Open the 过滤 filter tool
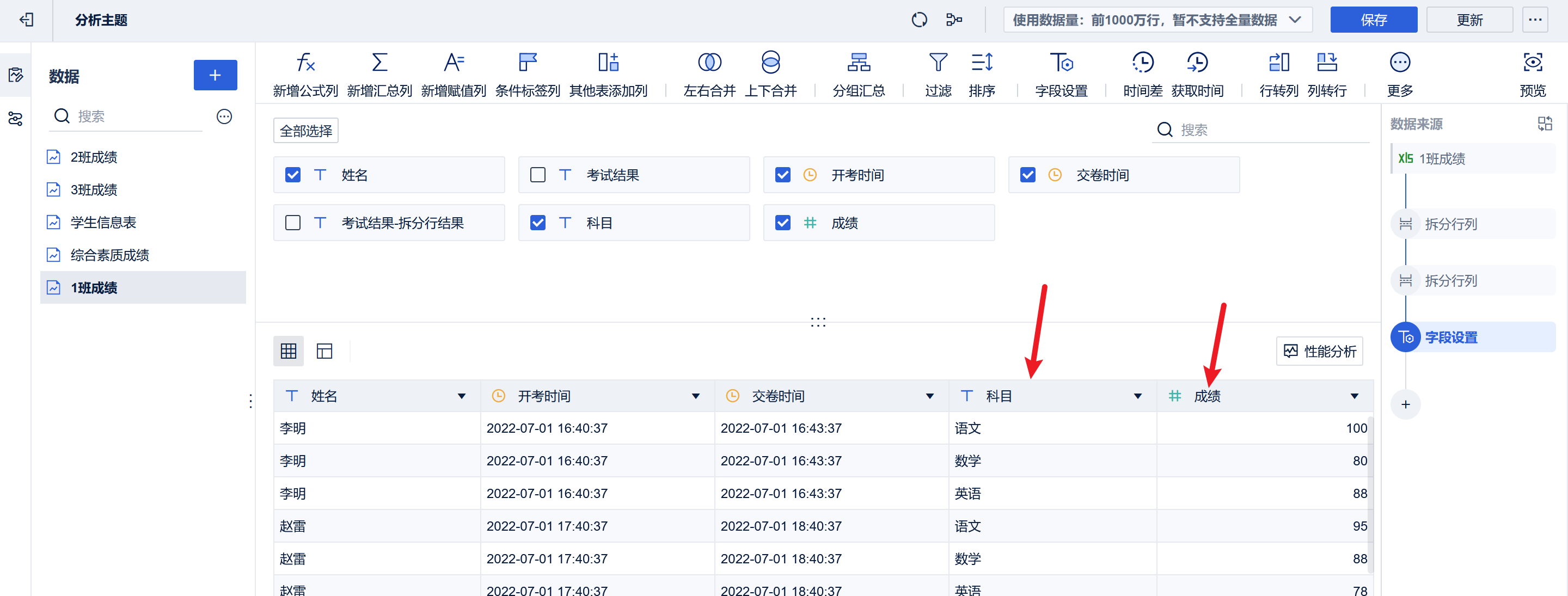 coord(938,63)
